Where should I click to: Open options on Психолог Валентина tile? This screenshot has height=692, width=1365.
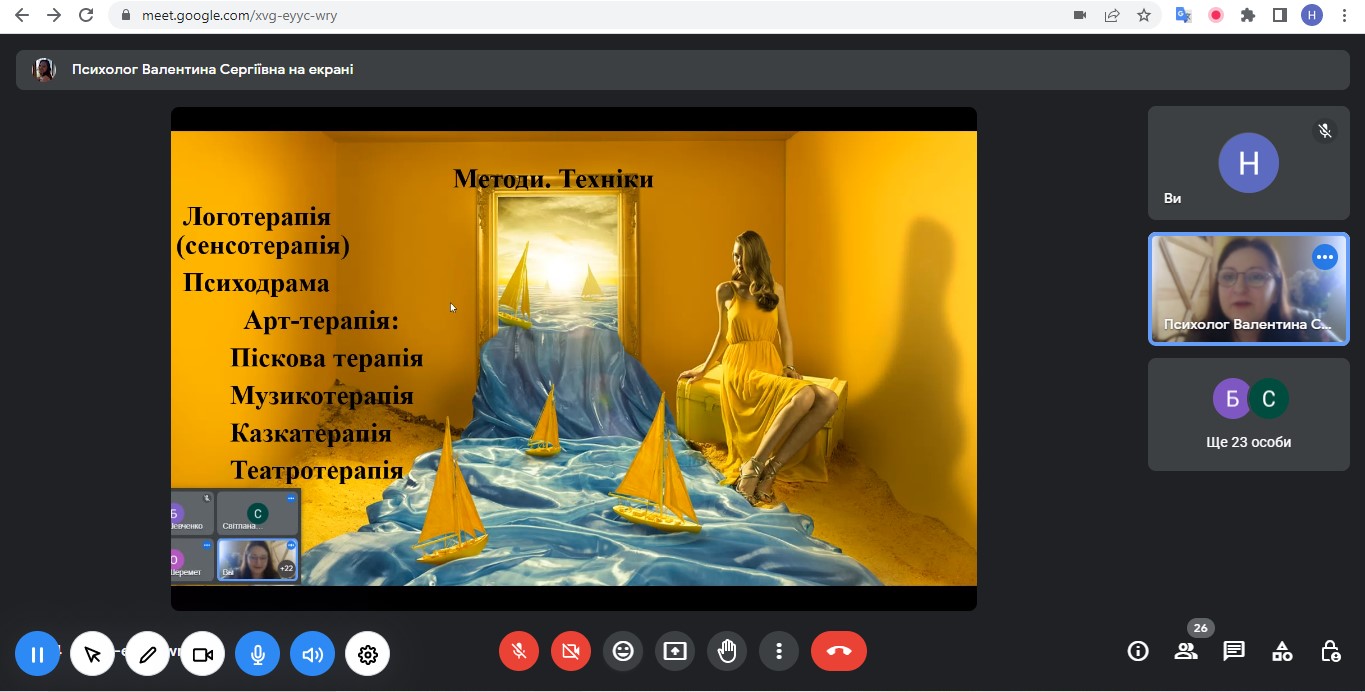coord(1325,257)
